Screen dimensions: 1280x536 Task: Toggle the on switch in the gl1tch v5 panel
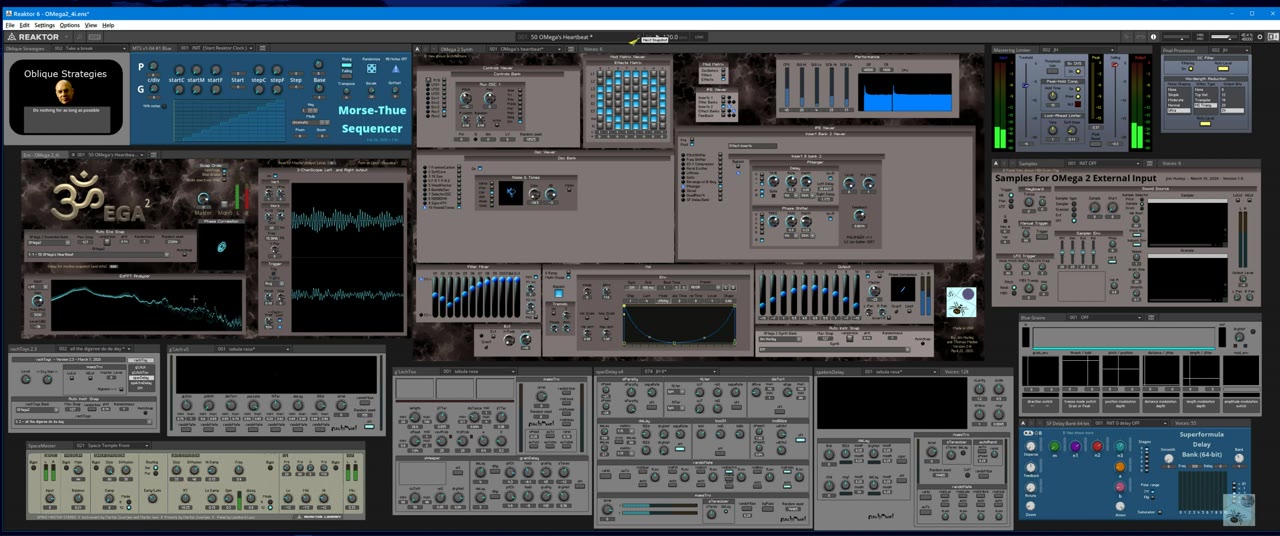click(370, 427)
